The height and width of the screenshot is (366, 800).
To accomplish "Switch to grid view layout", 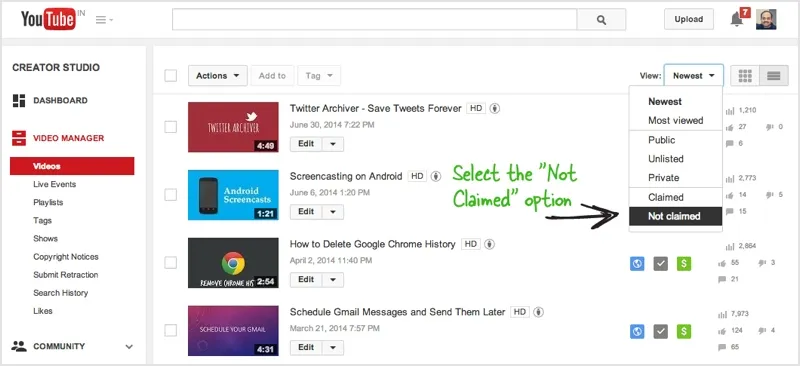I will point(745,76).
